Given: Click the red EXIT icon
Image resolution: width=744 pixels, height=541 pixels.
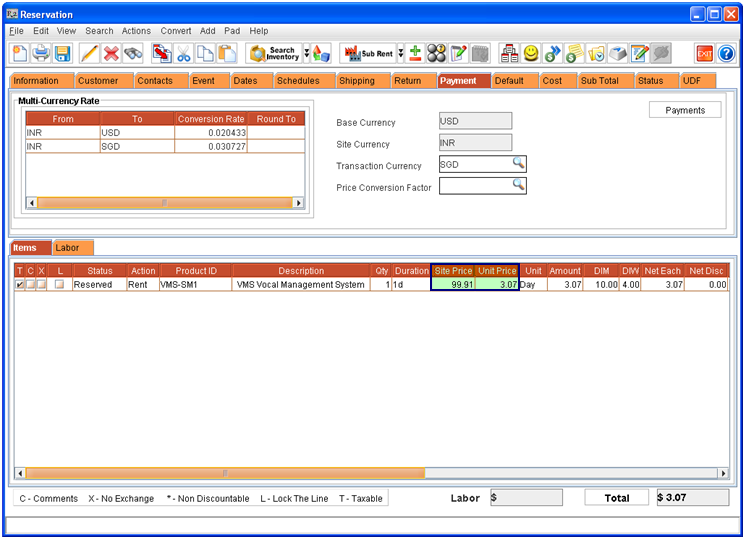Looking at the screenshot, I should coord(705,54).
